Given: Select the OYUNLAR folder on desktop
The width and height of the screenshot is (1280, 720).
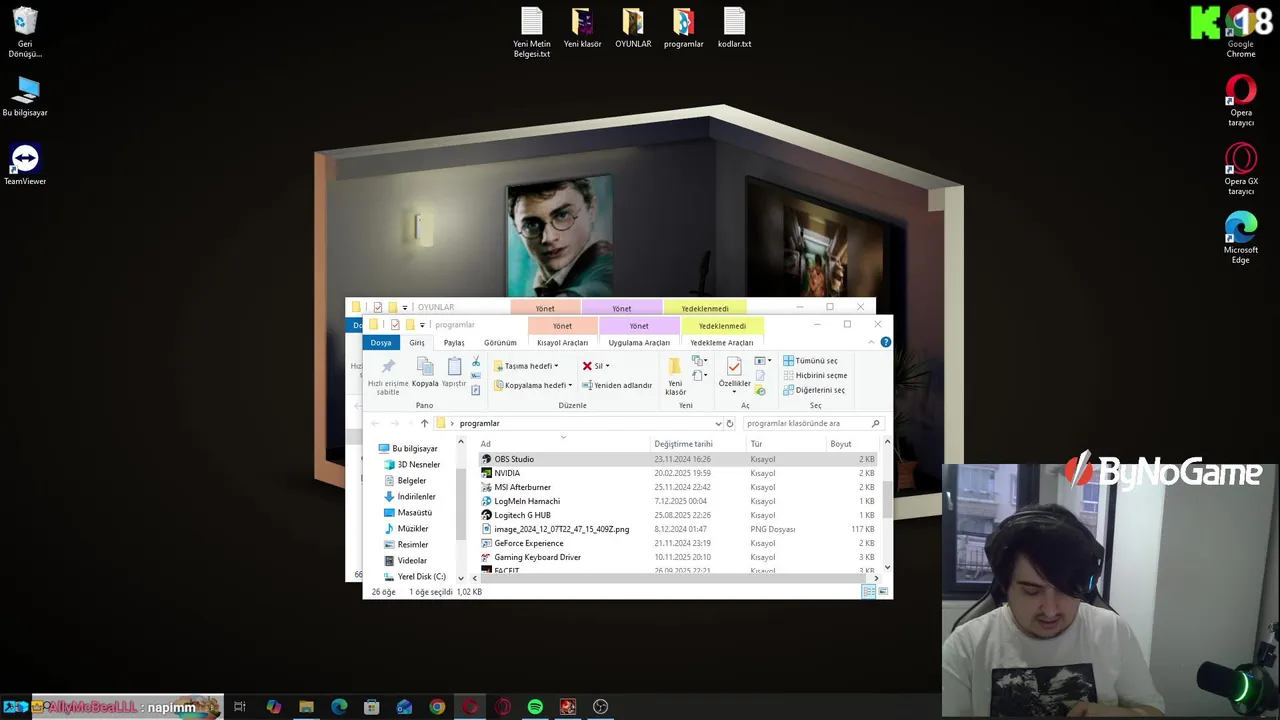Looking at the screenshot, I should coord(633,28).
